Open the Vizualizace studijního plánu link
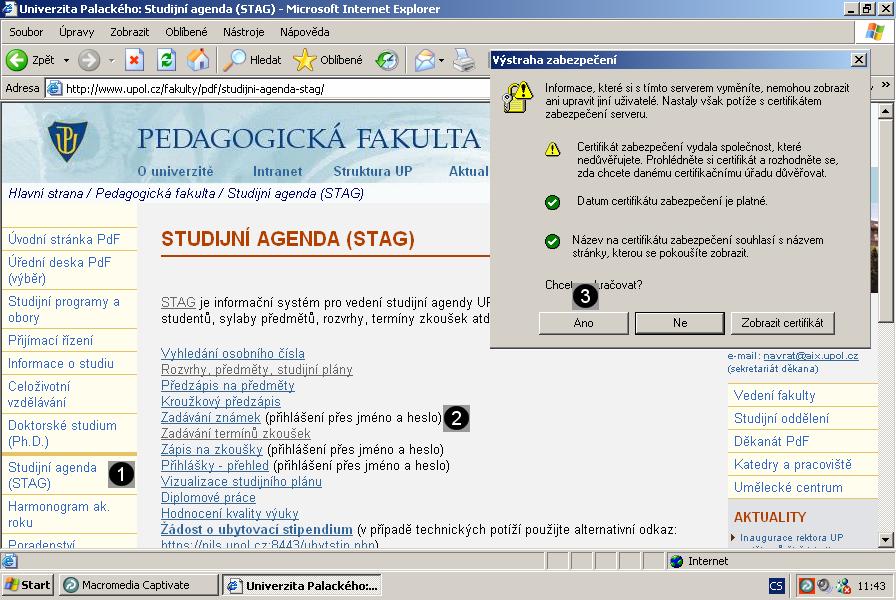This screenshot has height=600, width=896. (241, 482)
